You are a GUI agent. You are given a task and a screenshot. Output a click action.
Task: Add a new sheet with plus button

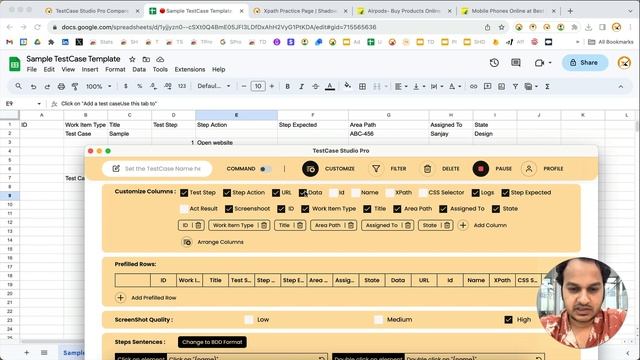click(x=27, y=353)
